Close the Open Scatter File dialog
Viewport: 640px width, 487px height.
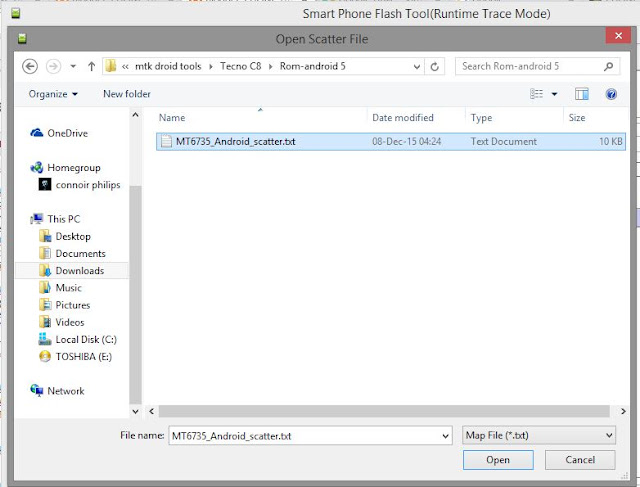tap(618, 36)
